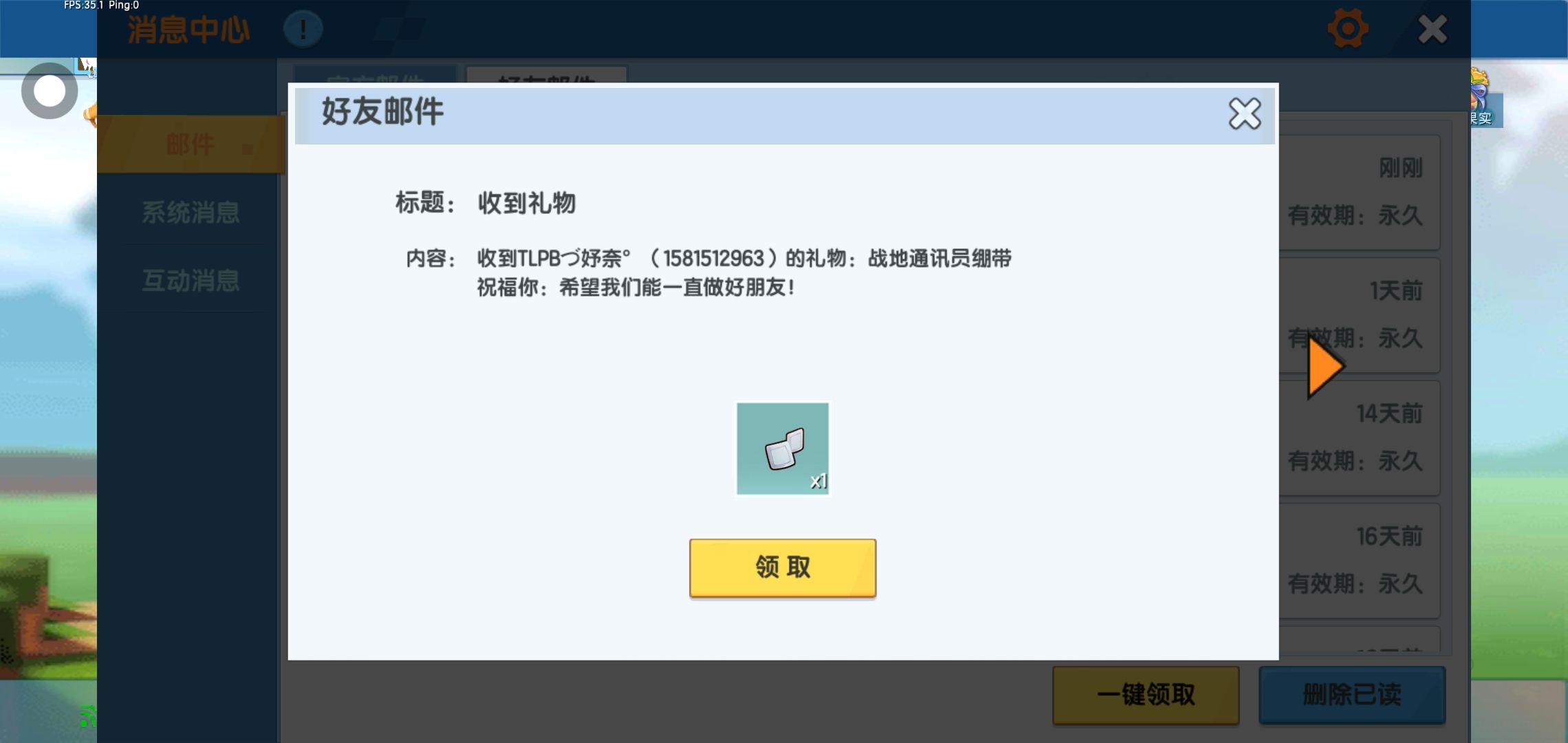This screenshot has height=743, width=1568.
Task: Select the mail entry from 14天前
Action: coord(1360,438)
